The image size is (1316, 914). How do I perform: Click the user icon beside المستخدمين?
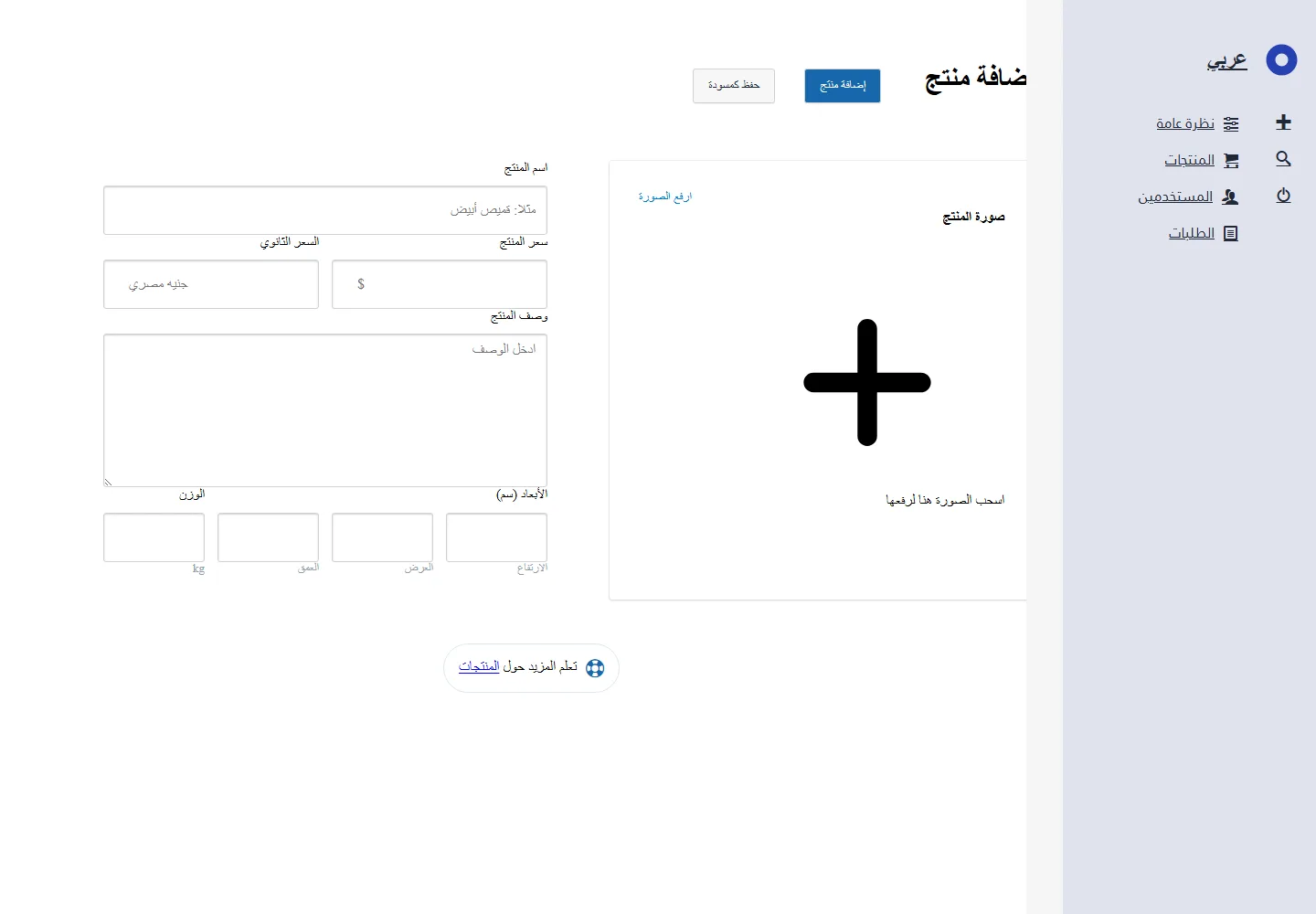tap(1230, 197)
